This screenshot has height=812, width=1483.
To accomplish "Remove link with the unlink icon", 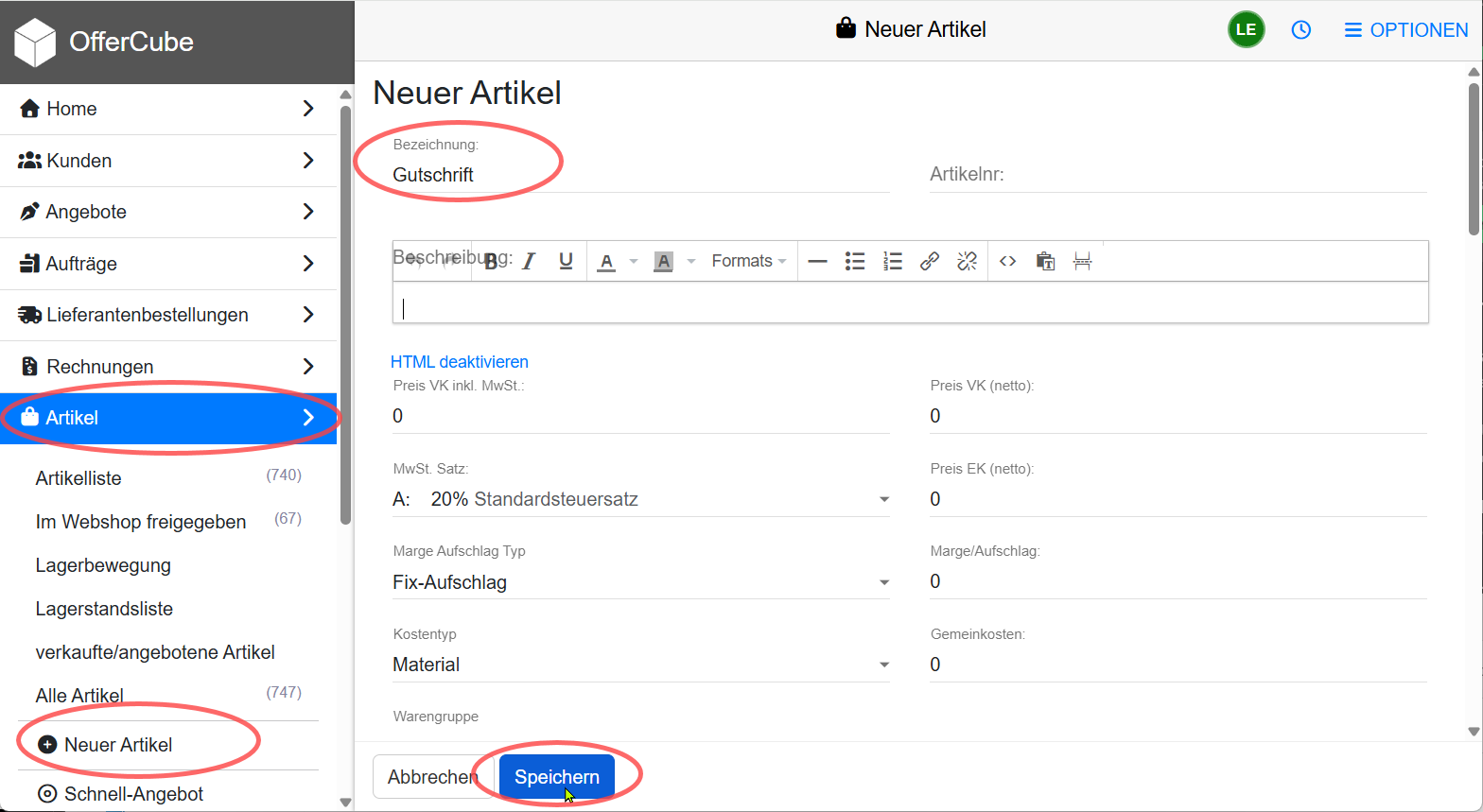I will [967, 262].
